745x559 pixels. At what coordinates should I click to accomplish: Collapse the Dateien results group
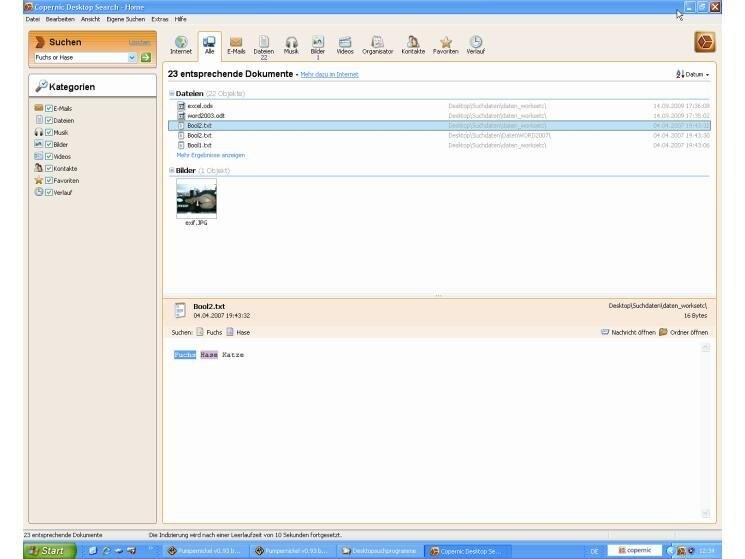[x=172, y=94]
